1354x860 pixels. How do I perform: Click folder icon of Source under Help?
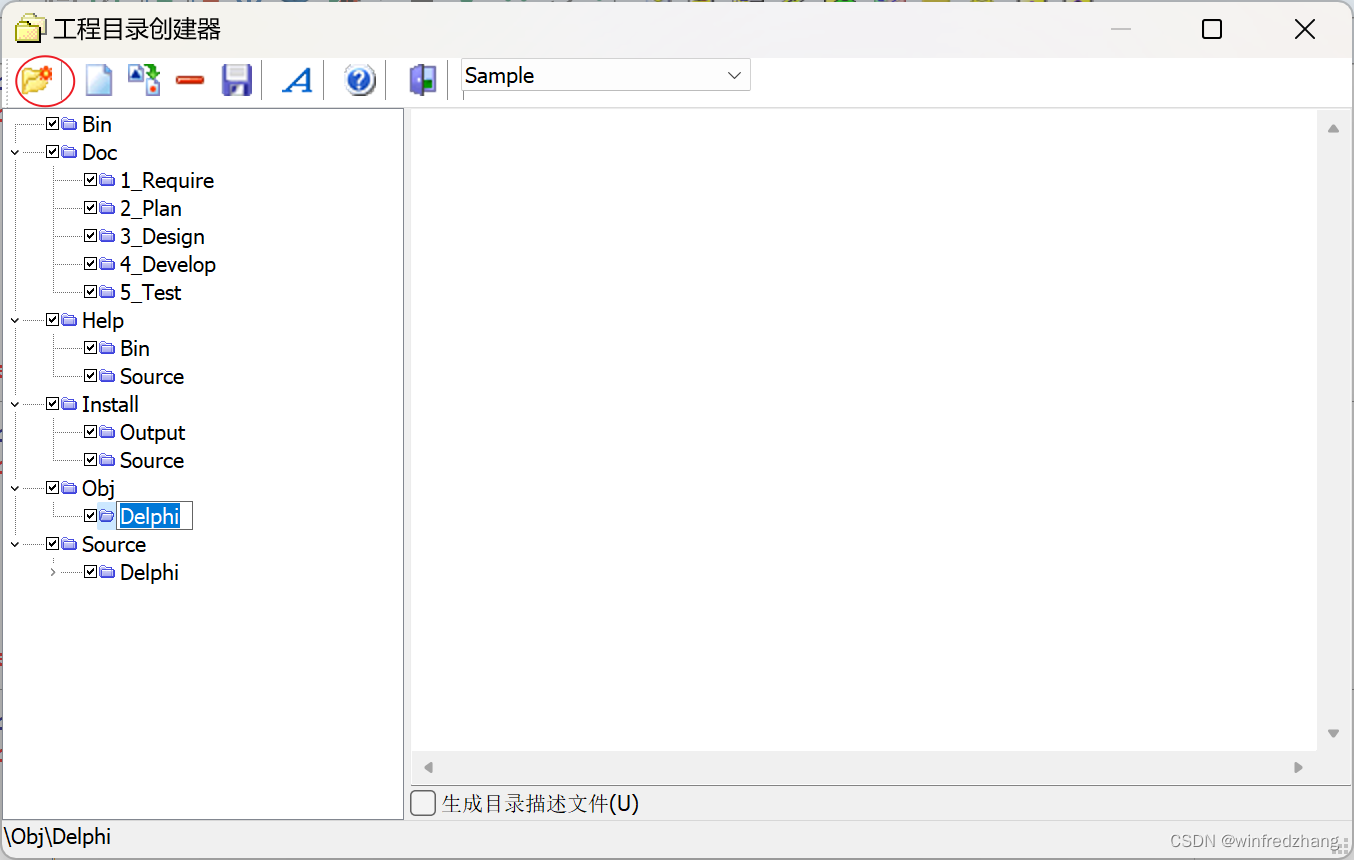tap(107, 376)
